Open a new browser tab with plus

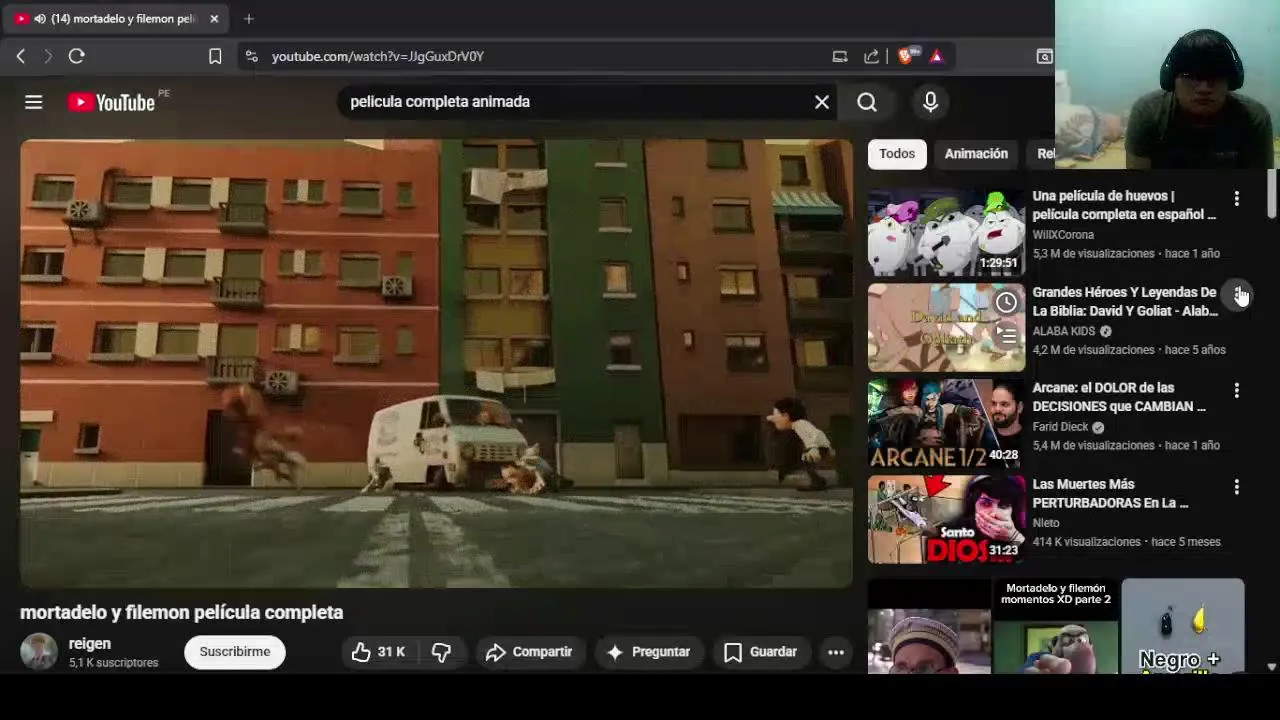249,18
